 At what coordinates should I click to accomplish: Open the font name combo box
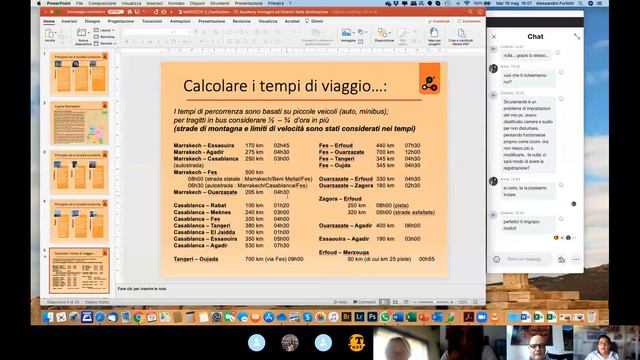150,32
